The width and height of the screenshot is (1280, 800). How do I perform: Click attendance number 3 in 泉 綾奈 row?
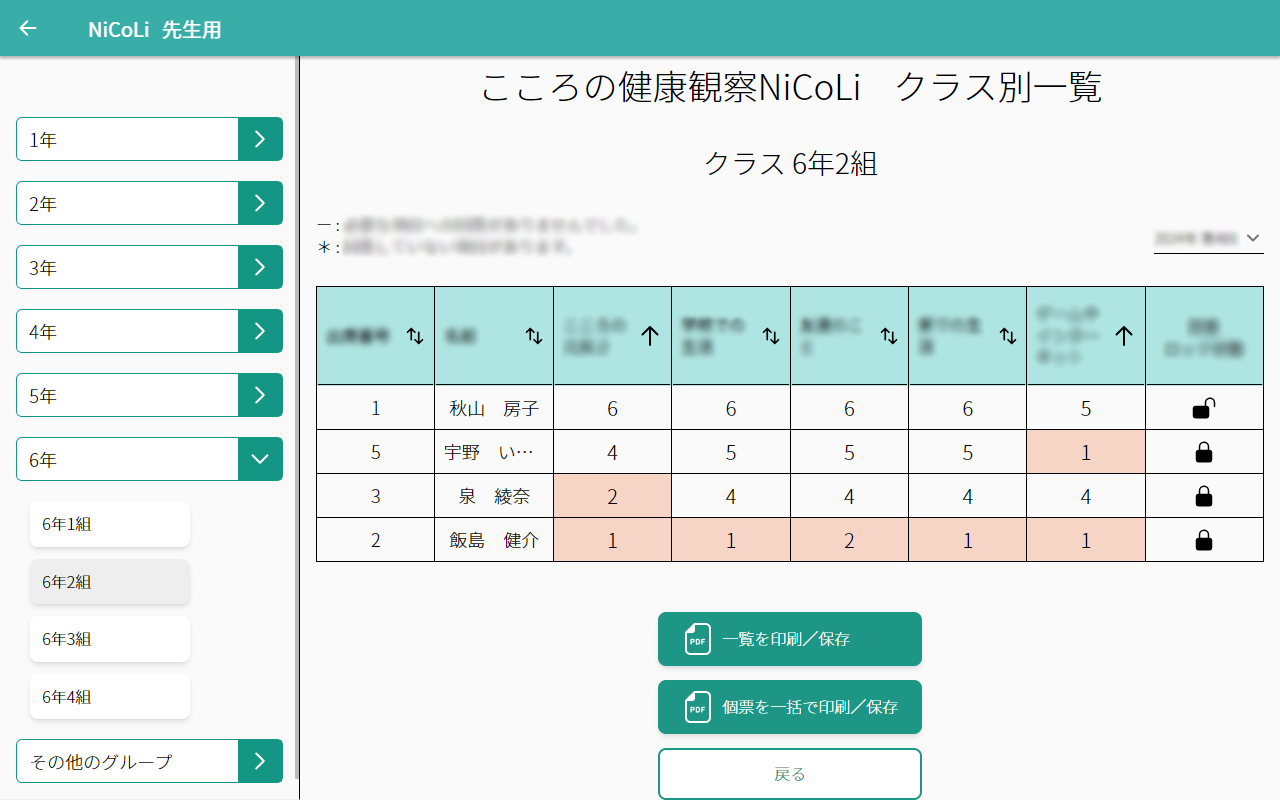coord(376,496)
